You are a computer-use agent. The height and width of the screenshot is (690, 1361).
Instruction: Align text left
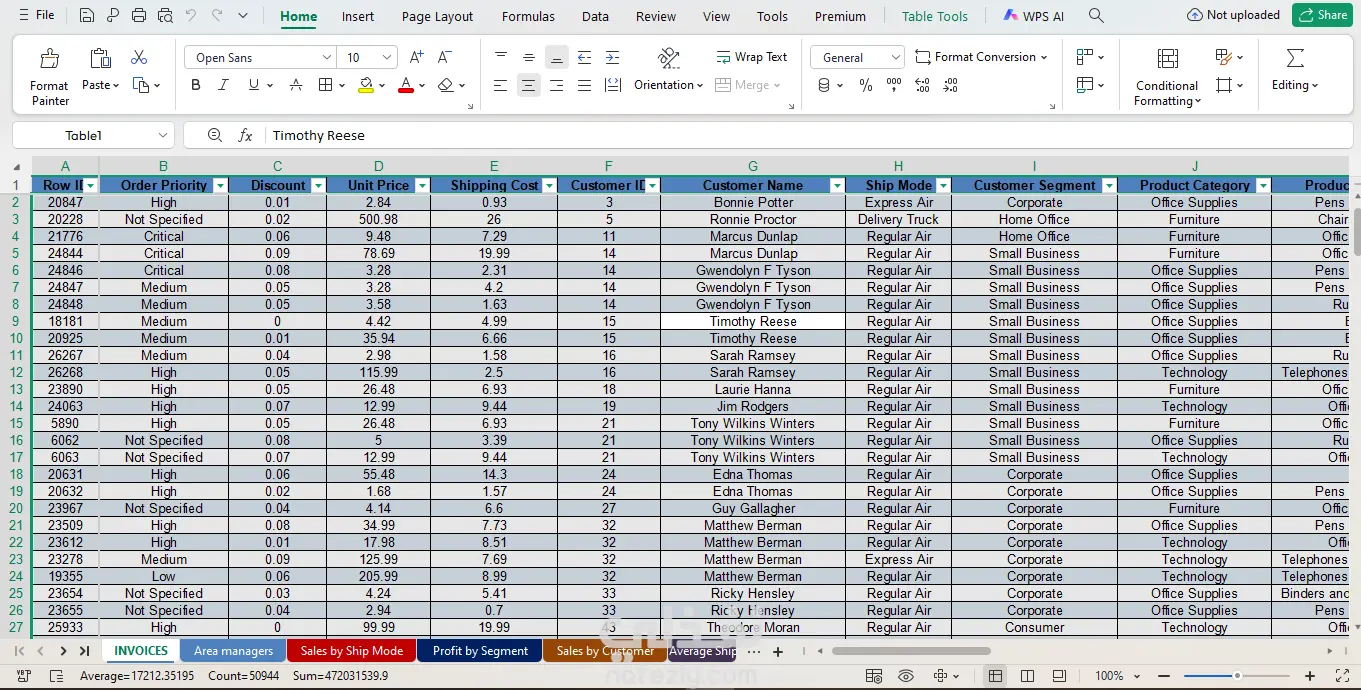click(501, 86)
